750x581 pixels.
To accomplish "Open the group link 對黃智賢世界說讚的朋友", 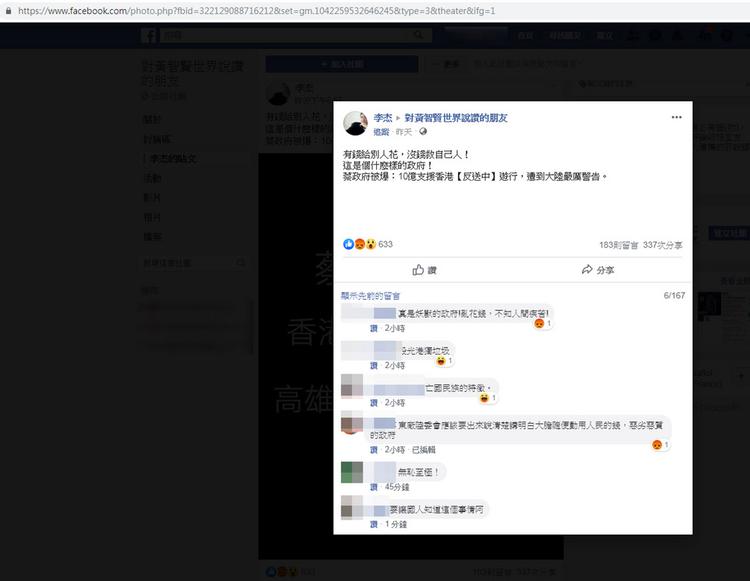I will (456, 118).
